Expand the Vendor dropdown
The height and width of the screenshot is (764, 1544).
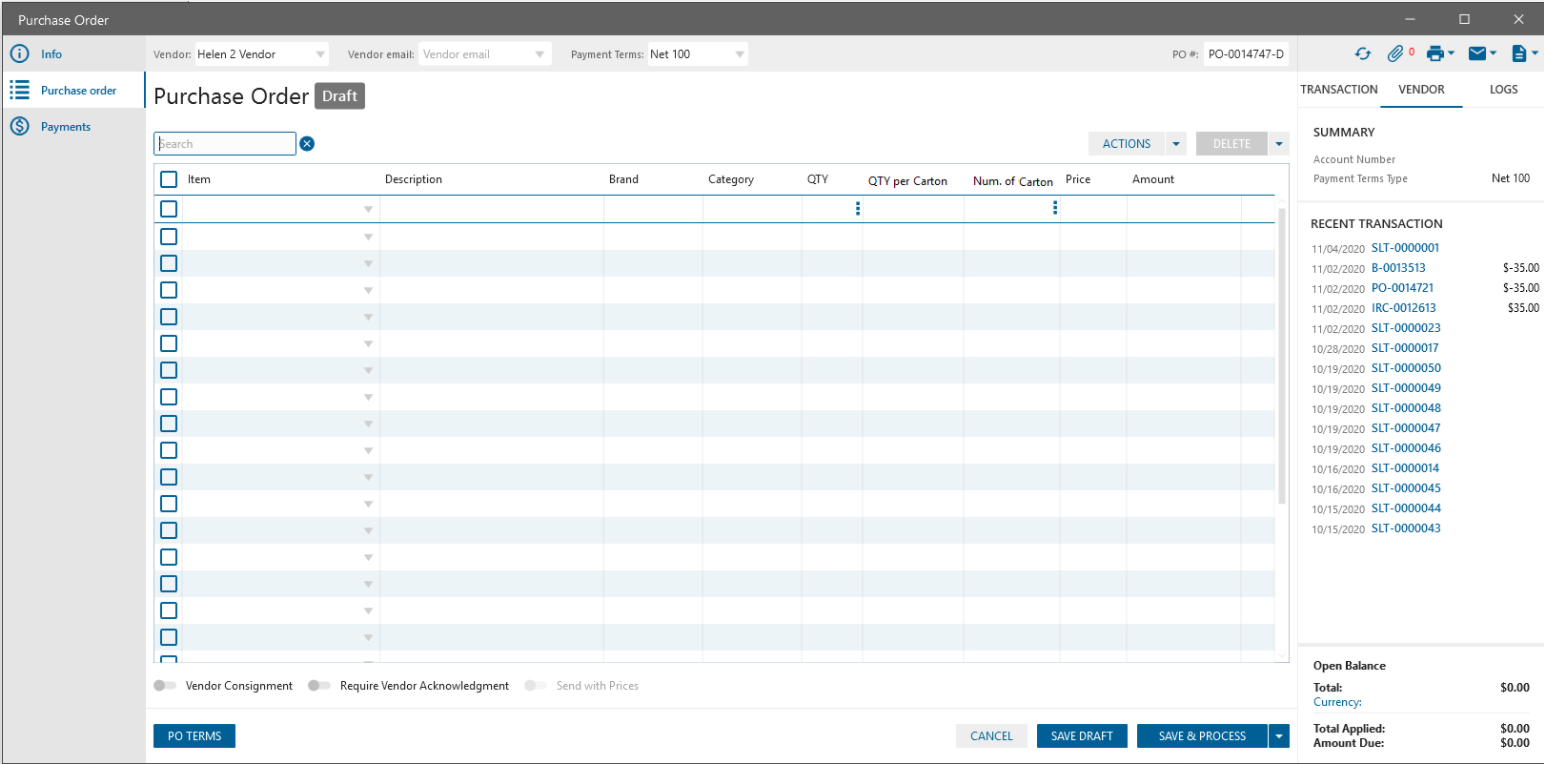tap(320, 54)
